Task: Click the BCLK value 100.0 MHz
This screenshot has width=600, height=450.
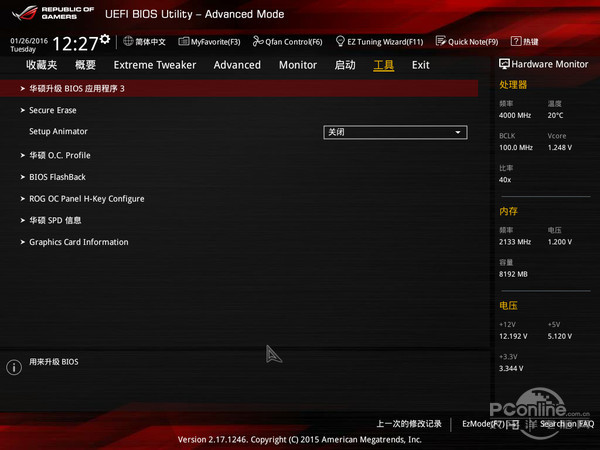Action: tap(516, 147)
